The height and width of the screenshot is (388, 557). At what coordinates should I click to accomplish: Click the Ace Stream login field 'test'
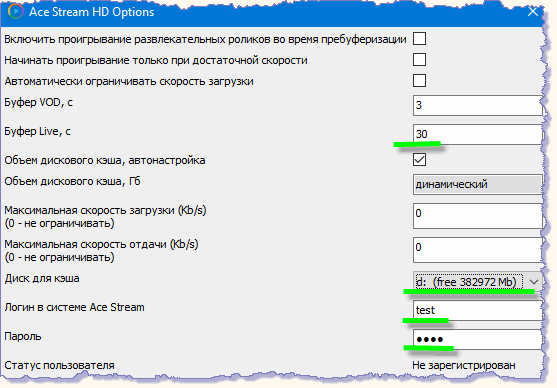pyautogui.click(x=477, y=311)
